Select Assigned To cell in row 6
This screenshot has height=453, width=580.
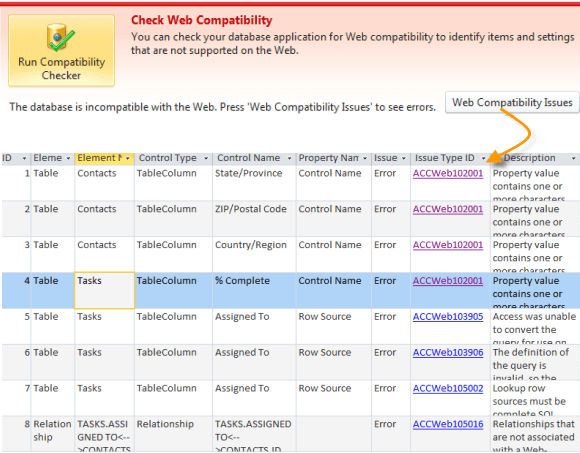click(254, 362)
